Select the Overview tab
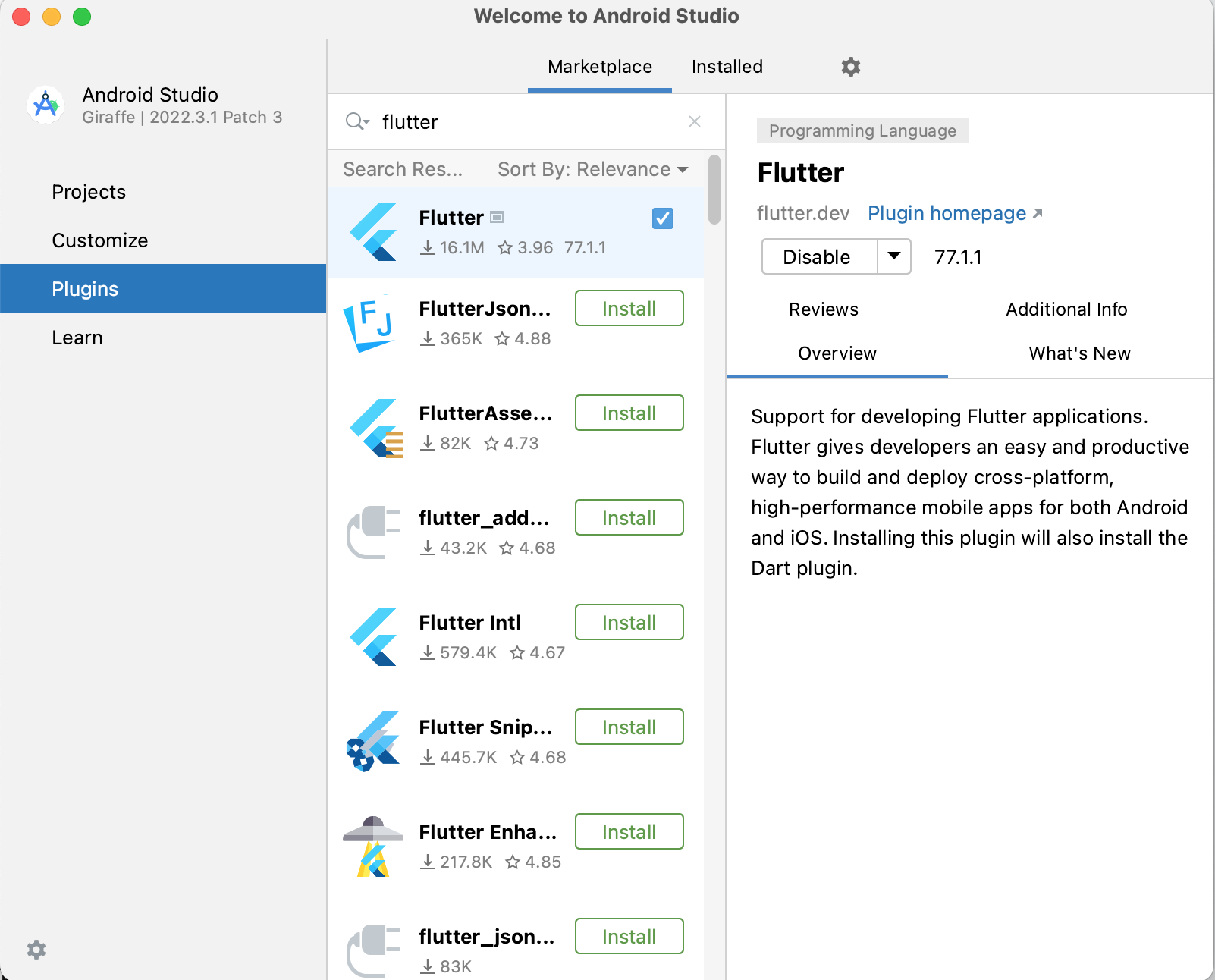 (x=837, y=353)
